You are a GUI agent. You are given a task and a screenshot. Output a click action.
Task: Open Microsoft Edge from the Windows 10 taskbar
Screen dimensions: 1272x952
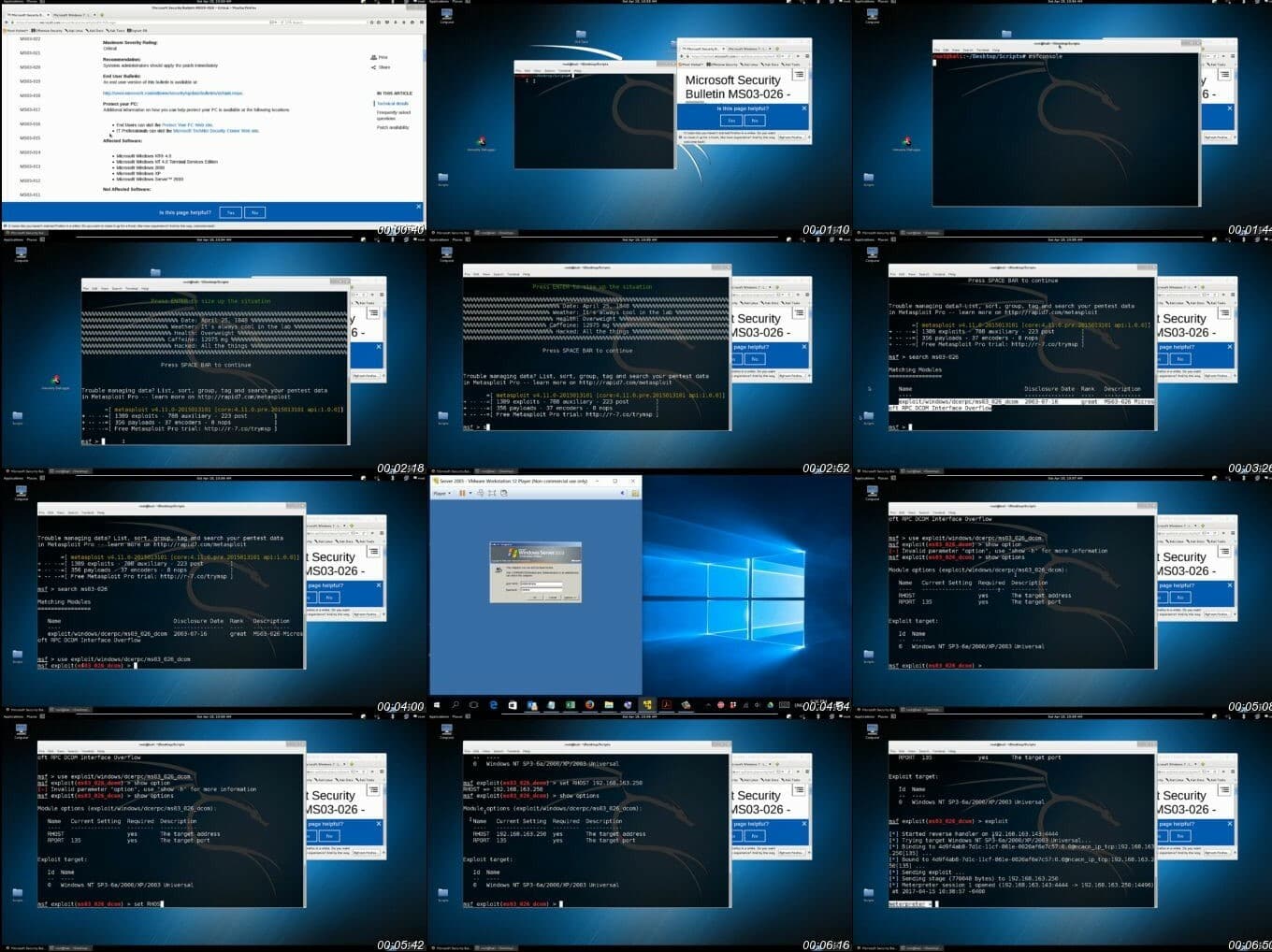(494, 705)
